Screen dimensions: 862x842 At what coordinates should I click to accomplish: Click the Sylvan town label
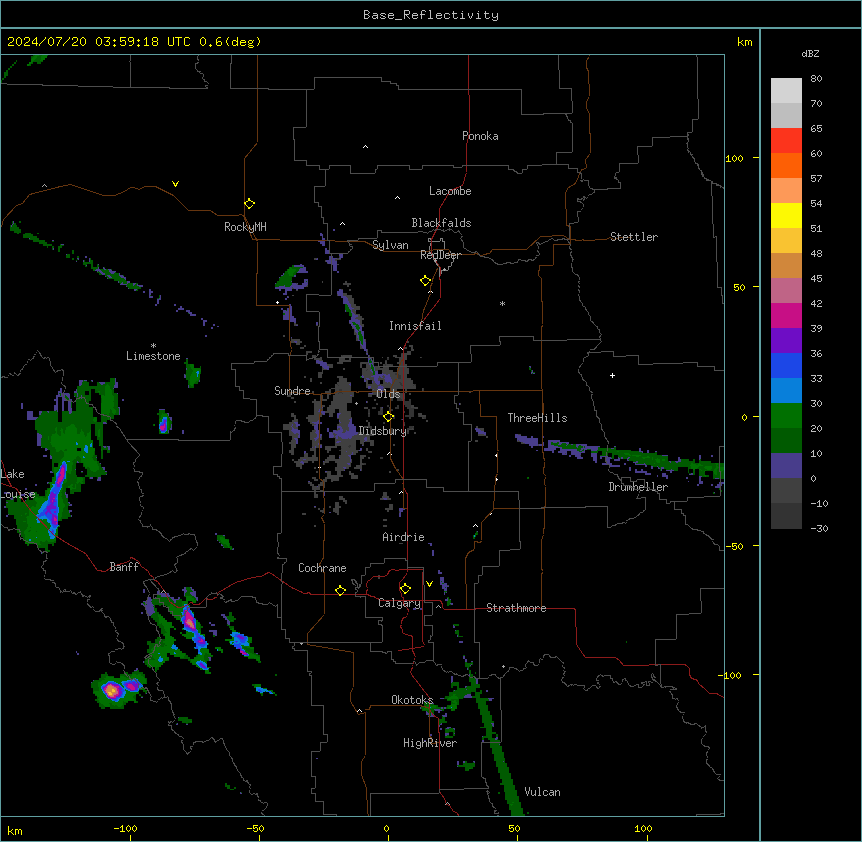tap(390, 245)
